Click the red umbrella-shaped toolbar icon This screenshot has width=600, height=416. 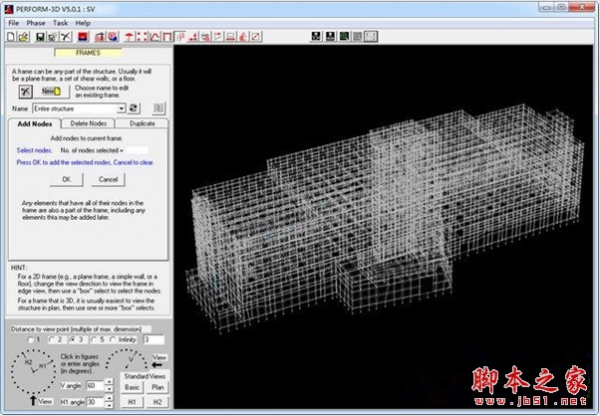pos(132,36)
